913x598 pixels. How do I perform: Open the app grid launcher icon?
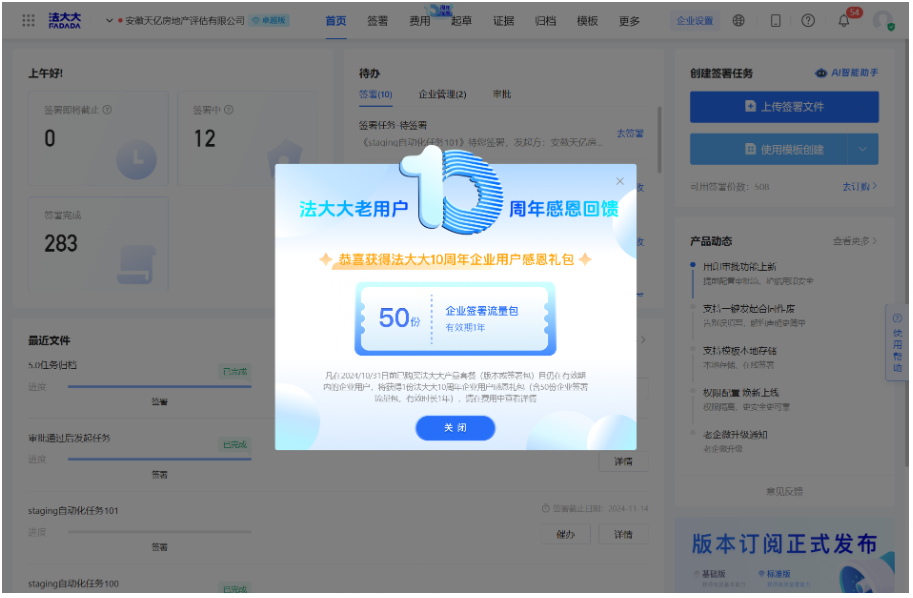(x=29, y=21)
